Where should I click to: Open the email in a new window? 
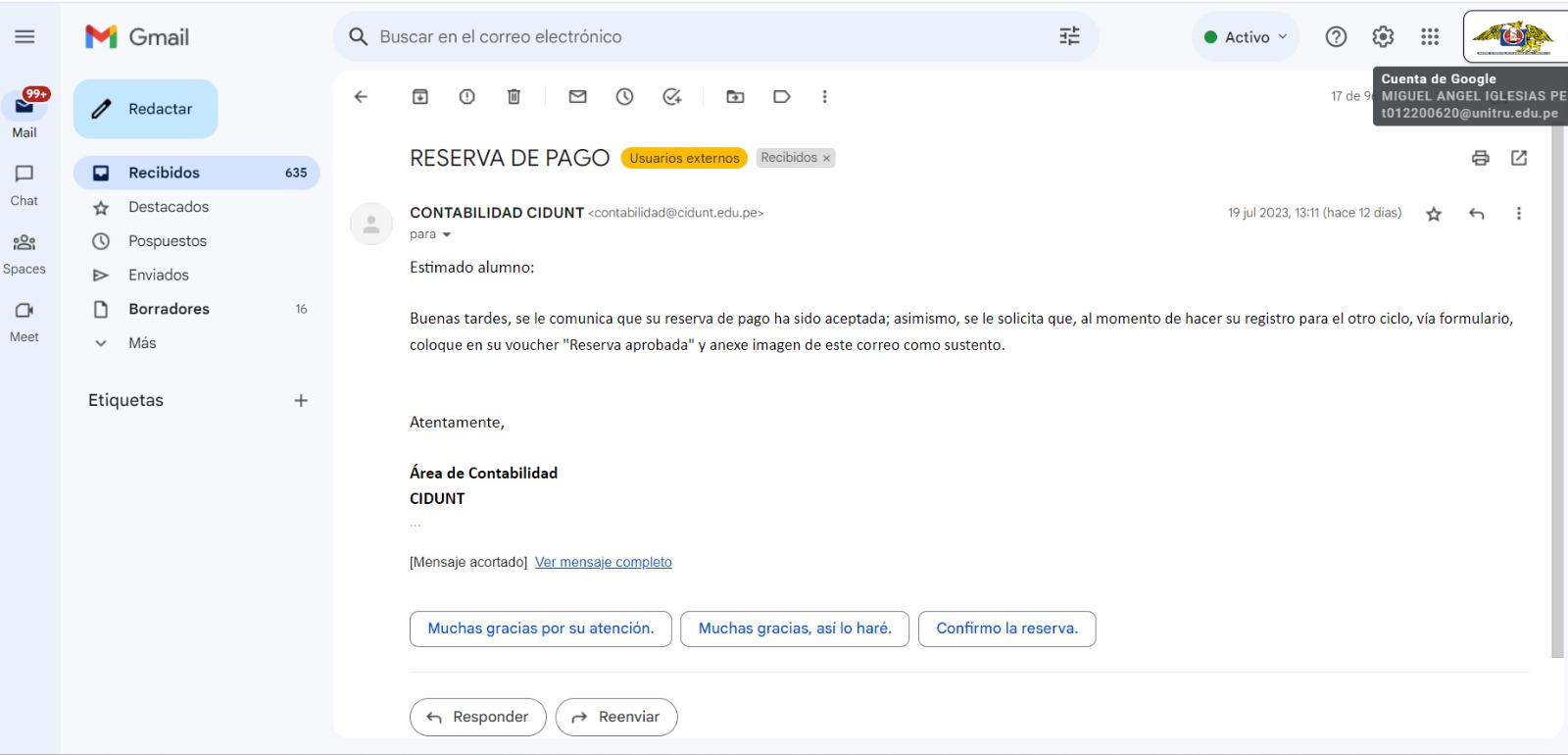pyautogui.click(x=1519, y=158)
